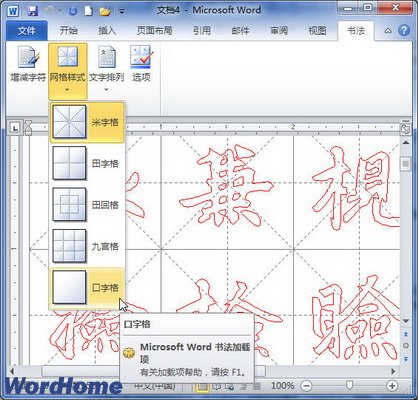Click the vertical scrollbar up arrow
The width and height of the screenshot is (418, 400).
pyautogui.click(x=405, y=143)
